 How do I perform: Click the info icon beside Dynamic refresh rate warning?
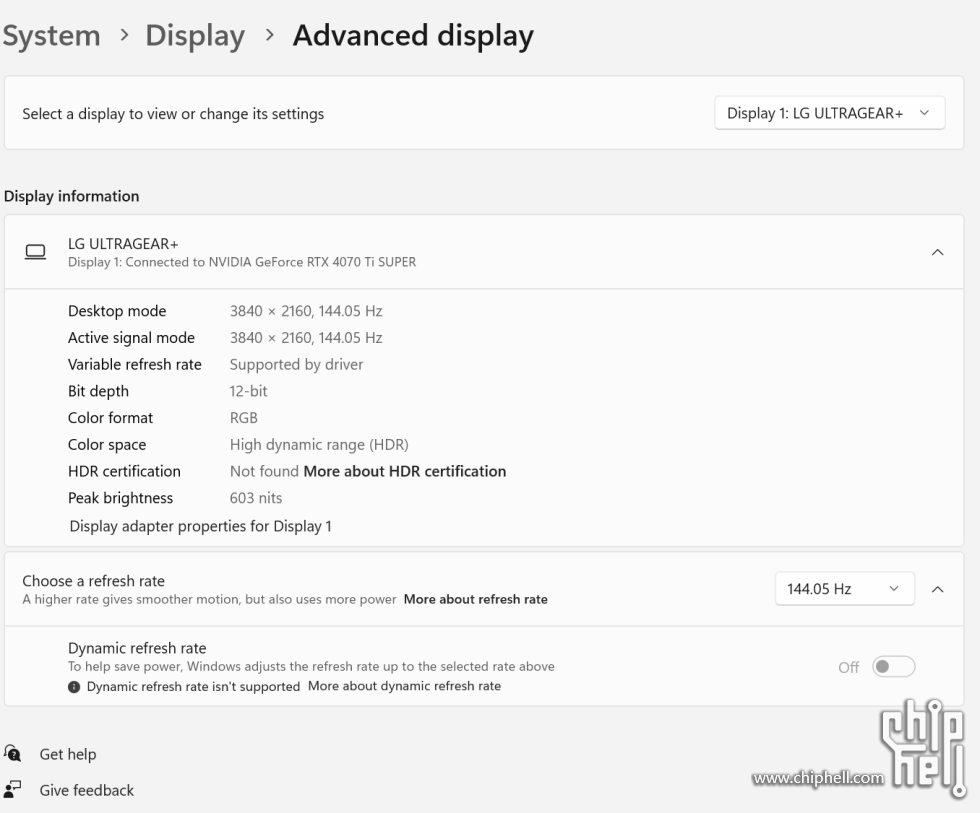(74, 687)
